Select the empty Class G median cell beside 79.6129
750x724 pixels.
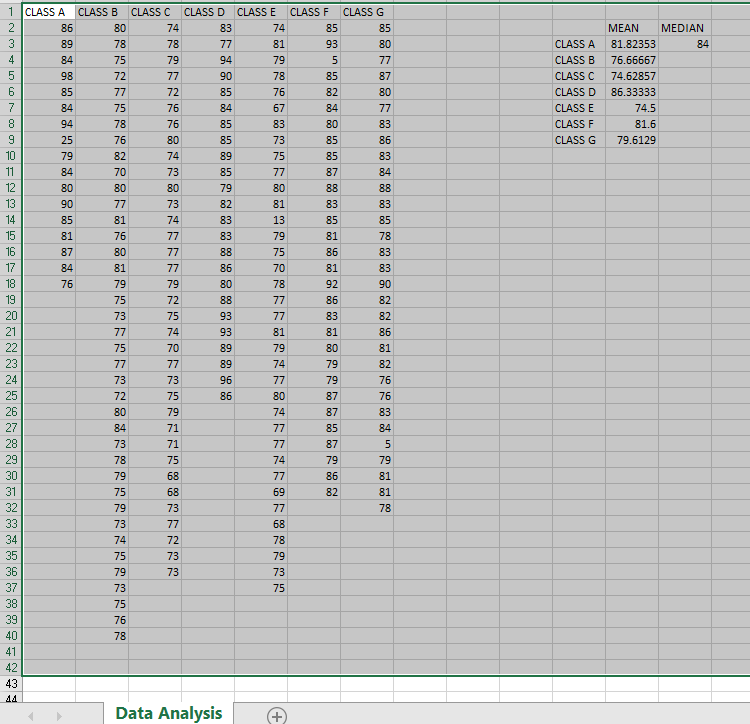[685, 140]
